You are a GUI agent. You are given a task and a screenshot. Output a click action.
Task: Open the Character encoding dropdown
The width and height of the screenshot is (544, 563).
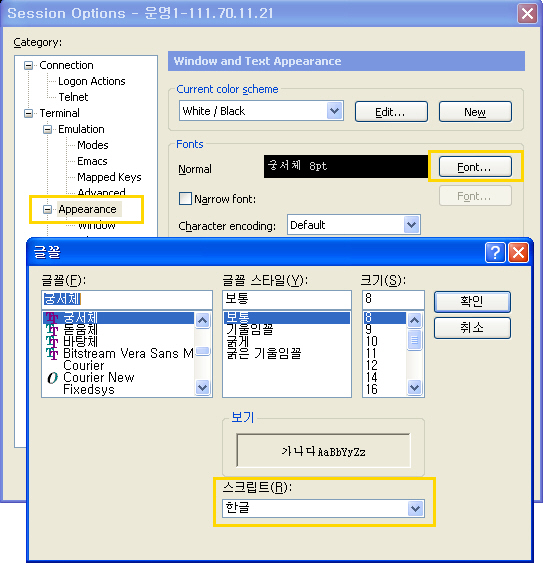coord(411,225)
